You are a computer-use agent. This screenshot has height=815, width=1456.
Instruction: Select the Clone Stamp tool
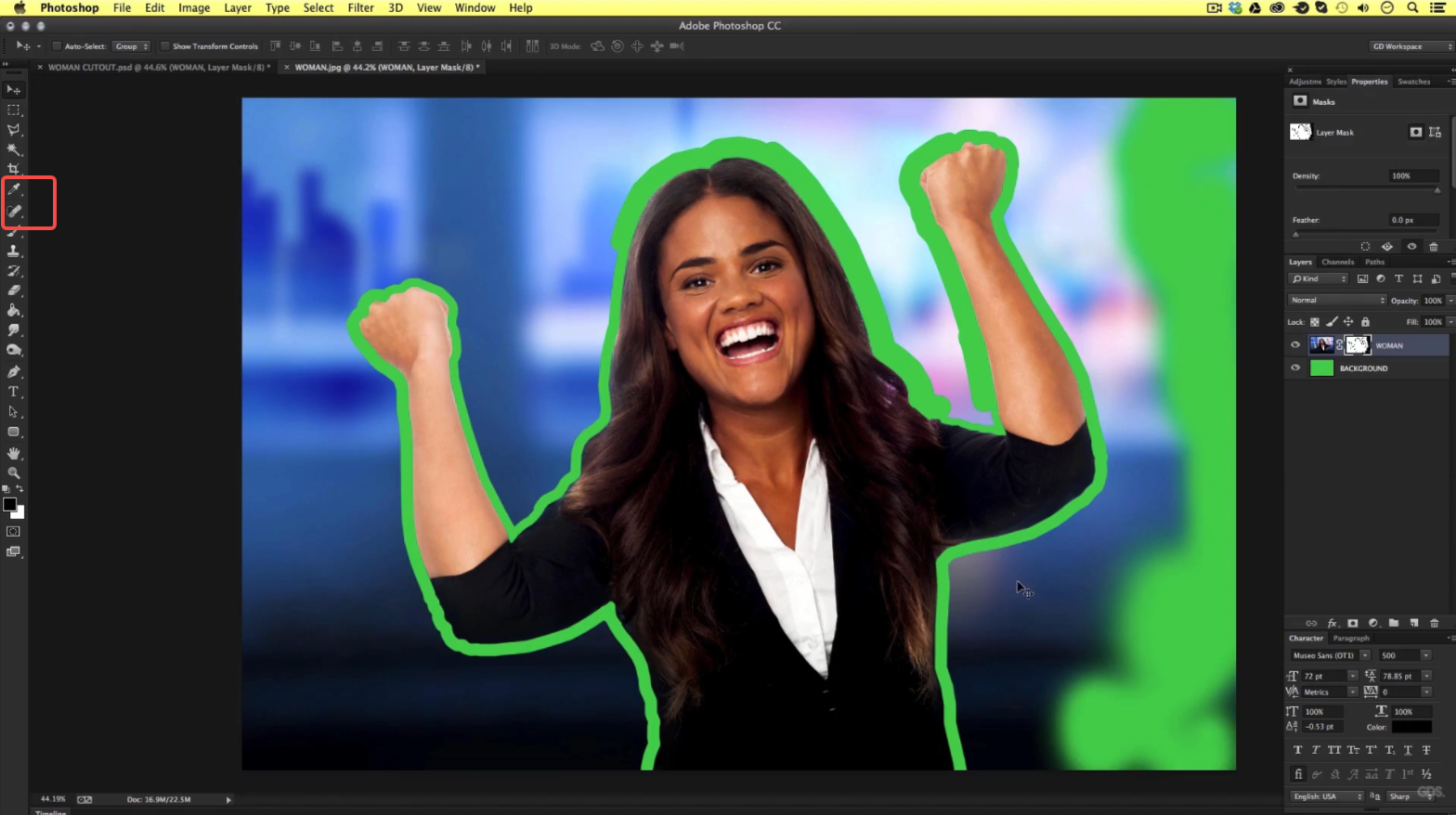pyautogui.click(x=13, y=251)
